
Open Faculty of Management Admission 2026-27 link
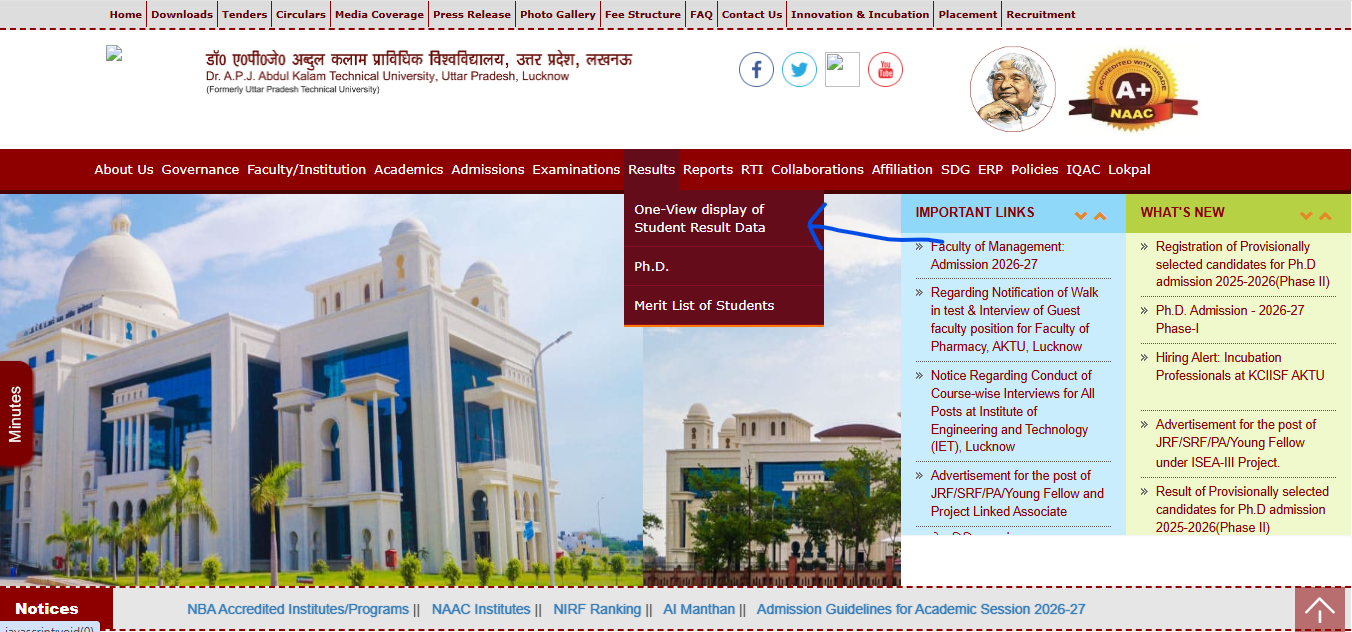[997, 255]
